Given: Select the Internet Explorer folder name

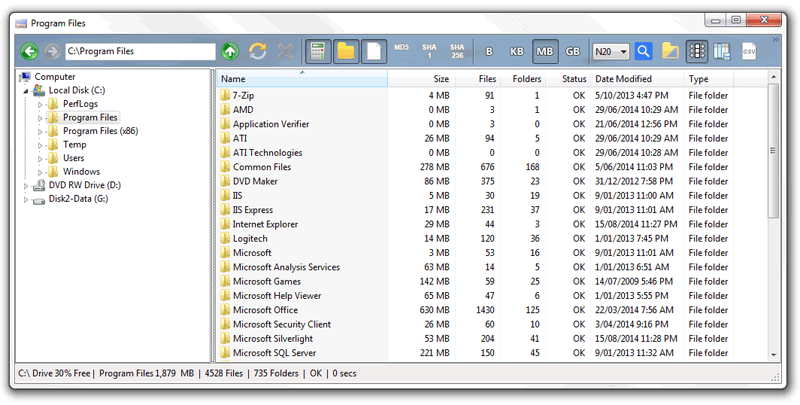Looking at the screenshot, I should coord(265,224).
